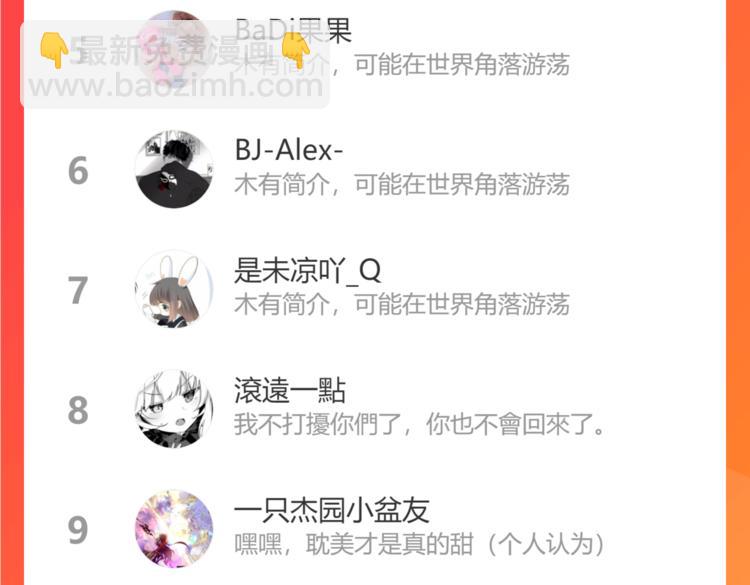750x585 pixels.
Task: Click rank number 6
Action: click(78, 171)
